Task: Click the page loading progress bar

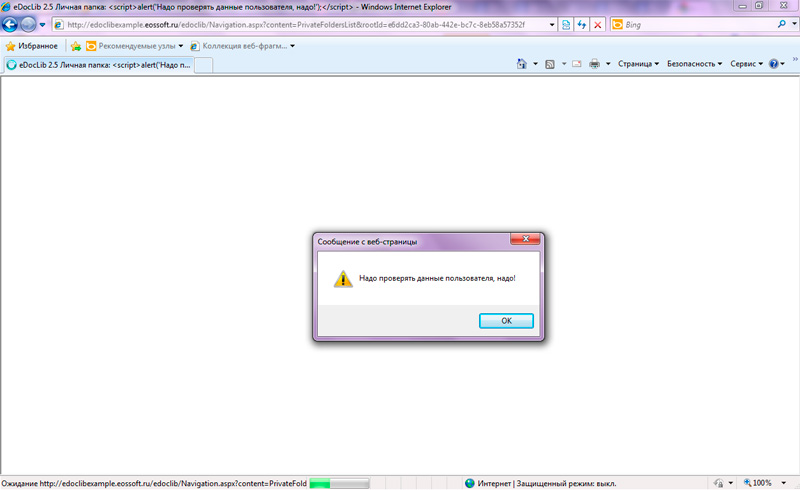Action: (x=339, y=483)
